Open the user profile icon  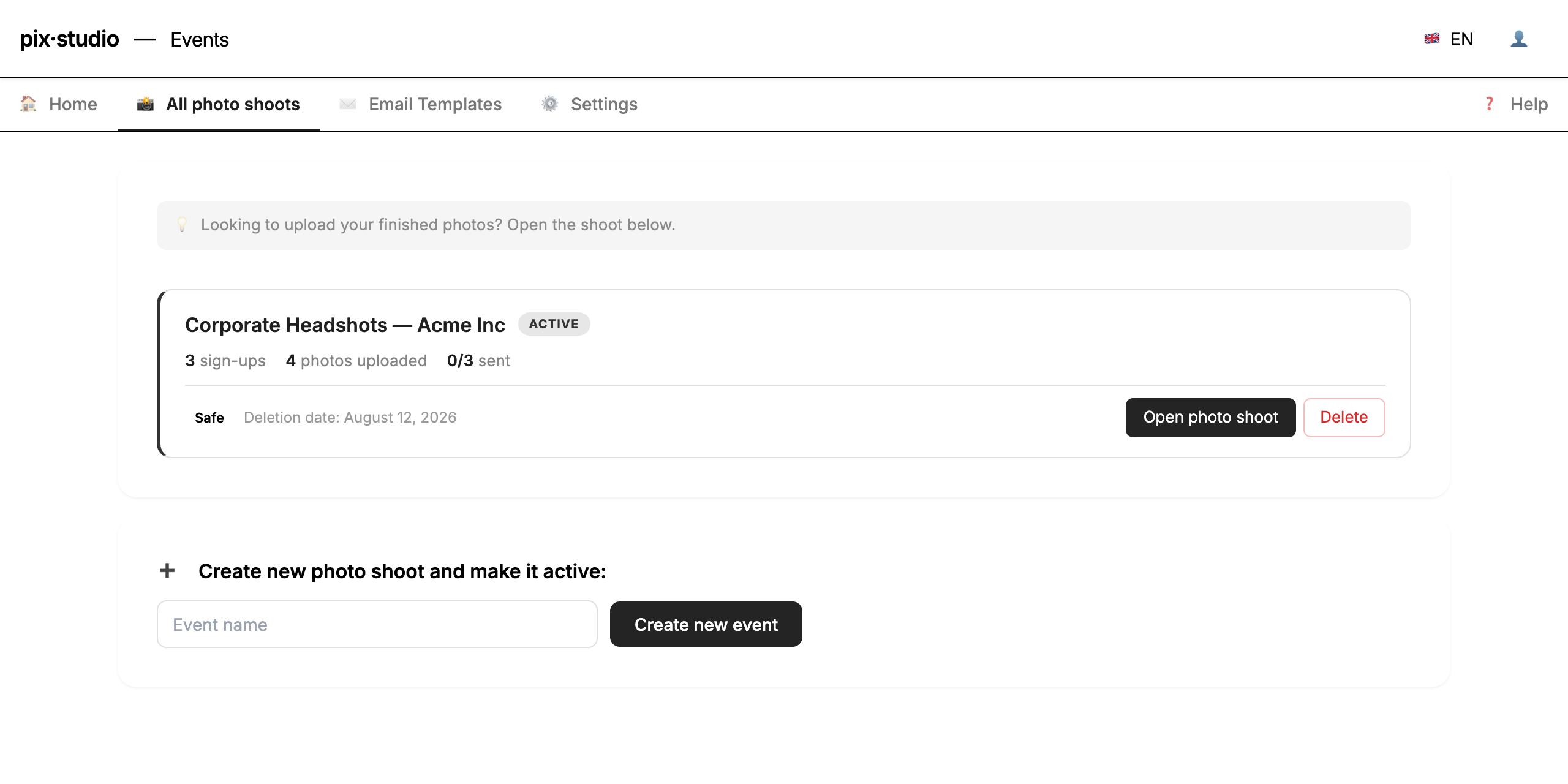point(1519,39)
